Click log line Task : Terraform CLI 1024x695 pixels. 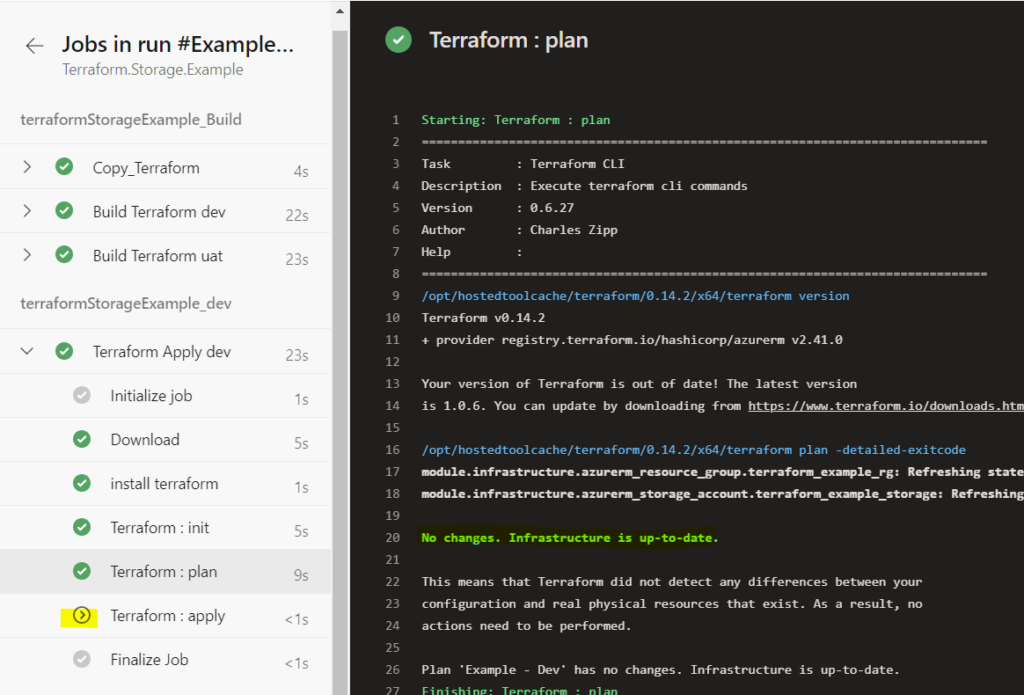pyautogui.click(x=522, y=163)
